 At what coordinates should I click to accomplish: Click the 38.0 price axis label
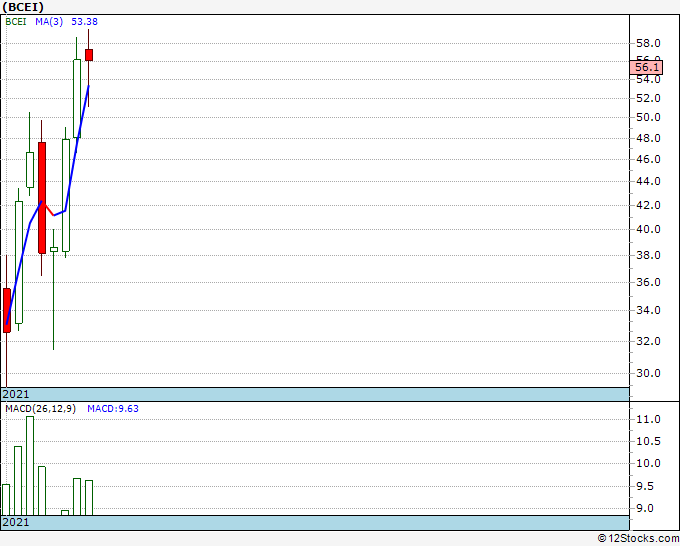(x=648, y=255)
